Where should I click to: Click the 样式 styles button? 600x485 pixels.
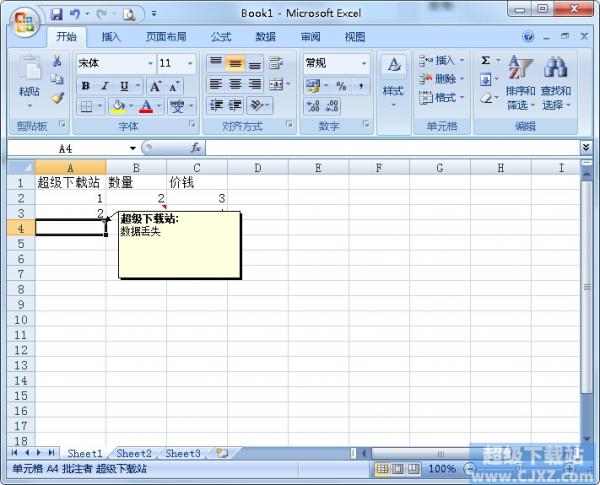393,80
